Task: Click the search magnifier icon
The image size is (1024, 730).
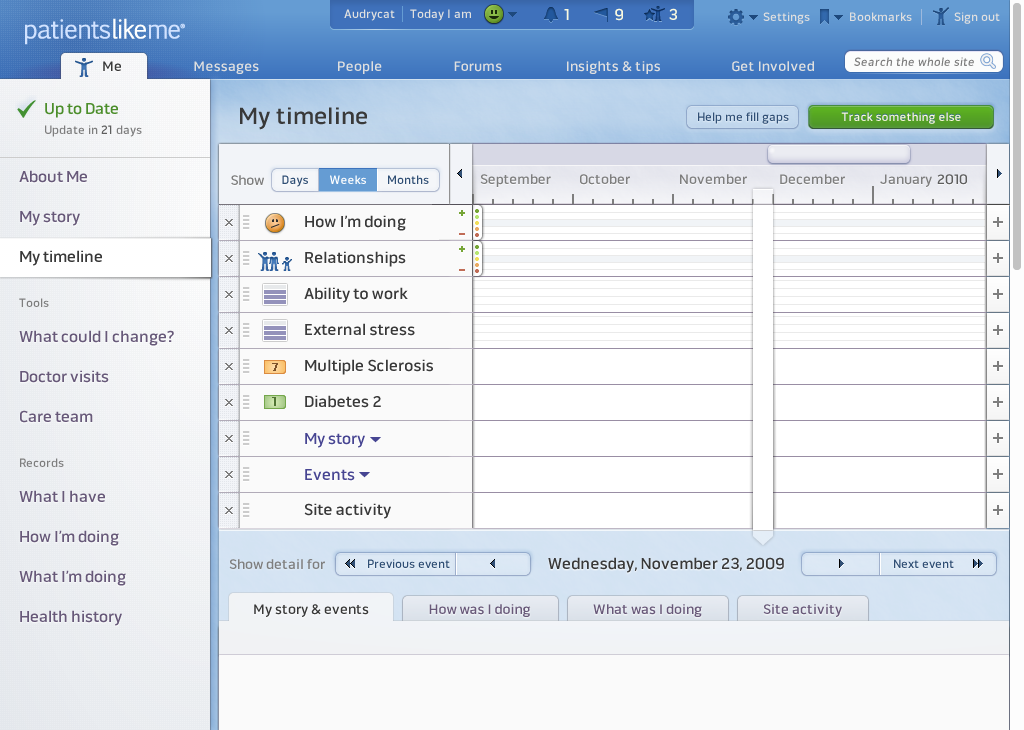Action: coord(988,61)
